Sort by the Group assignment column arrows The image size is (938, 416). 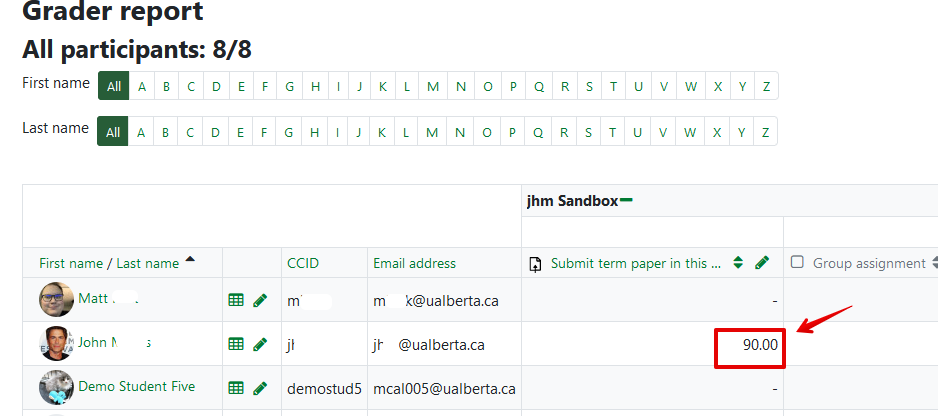(x=935, y=263)
